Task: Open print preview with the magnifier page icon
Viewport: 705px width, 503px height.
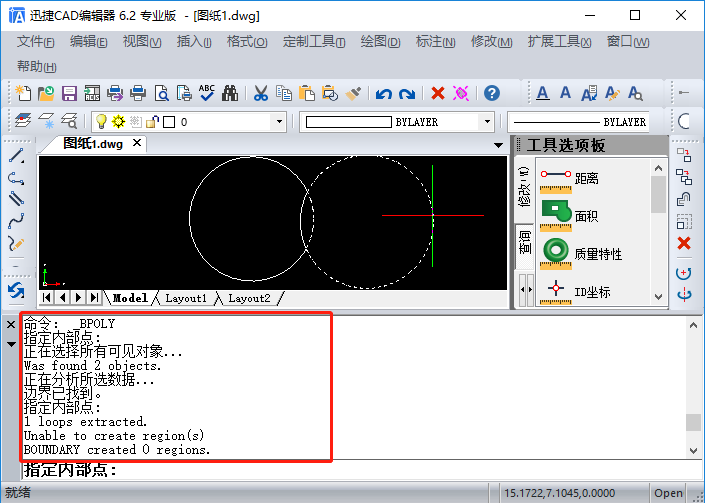Action: (161, 93)
